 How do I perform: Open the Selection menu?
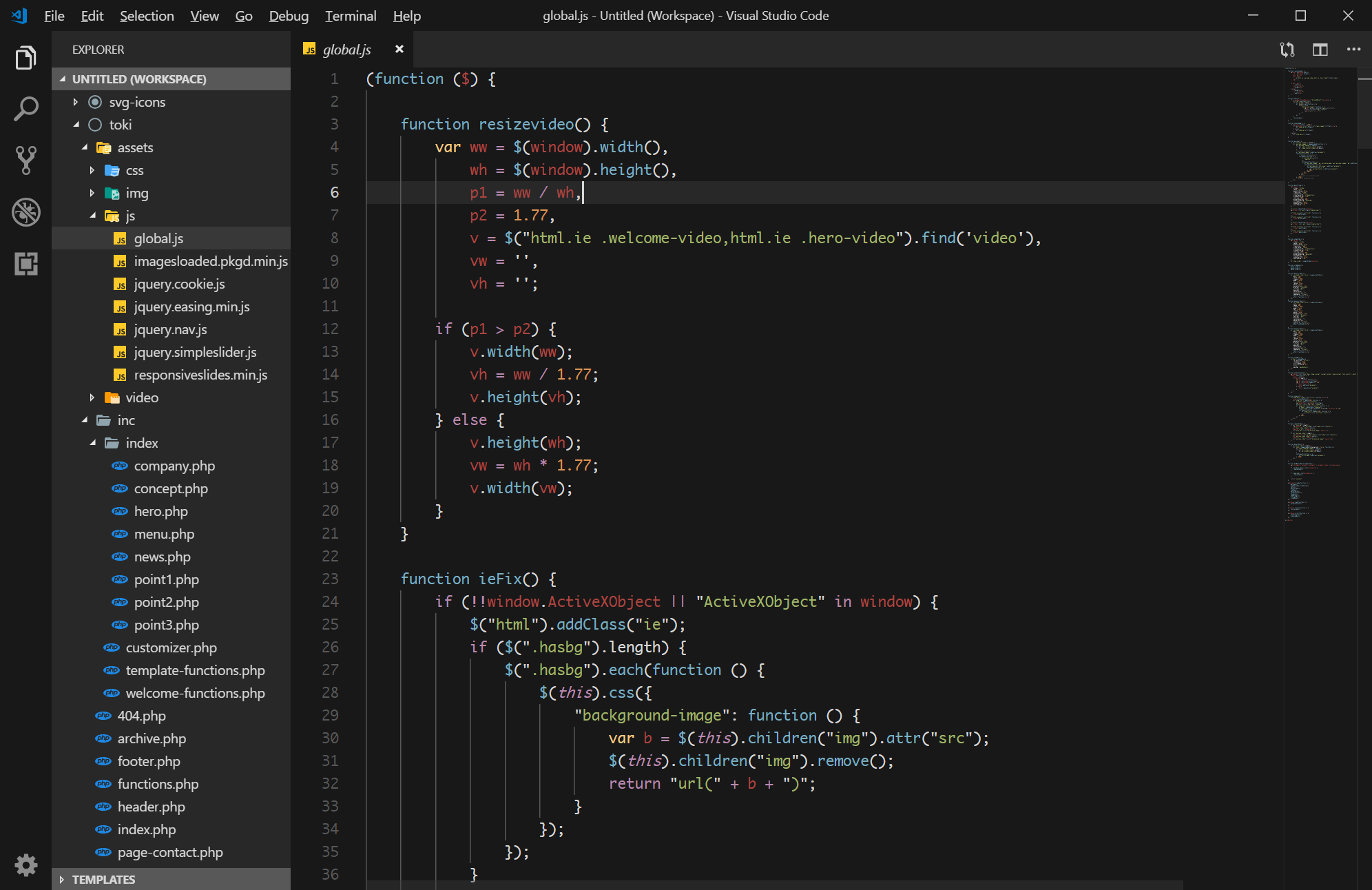pyautogui.click(x=146, y=16)
